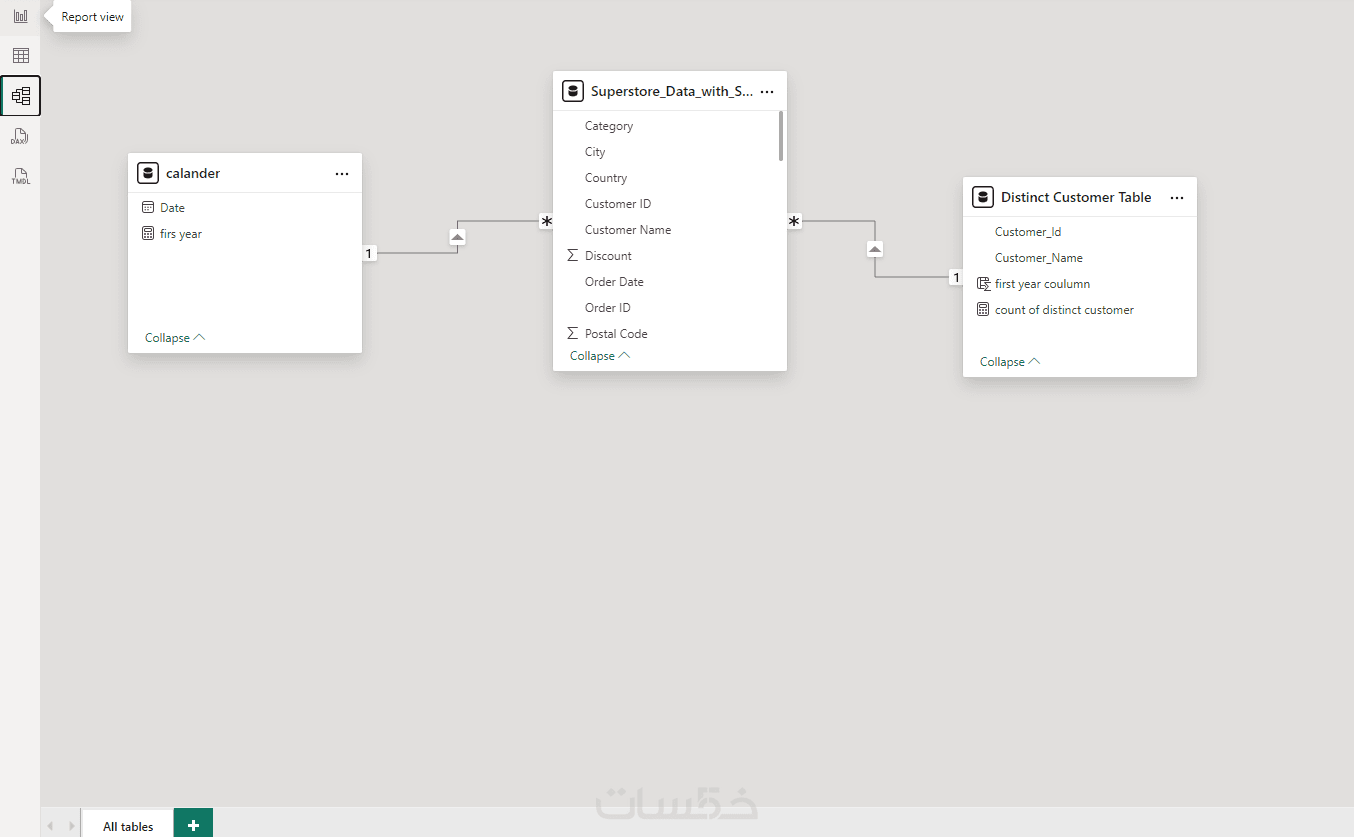Open Table view from left sidebar
The image size is (1354, 837).
point(20,56)
